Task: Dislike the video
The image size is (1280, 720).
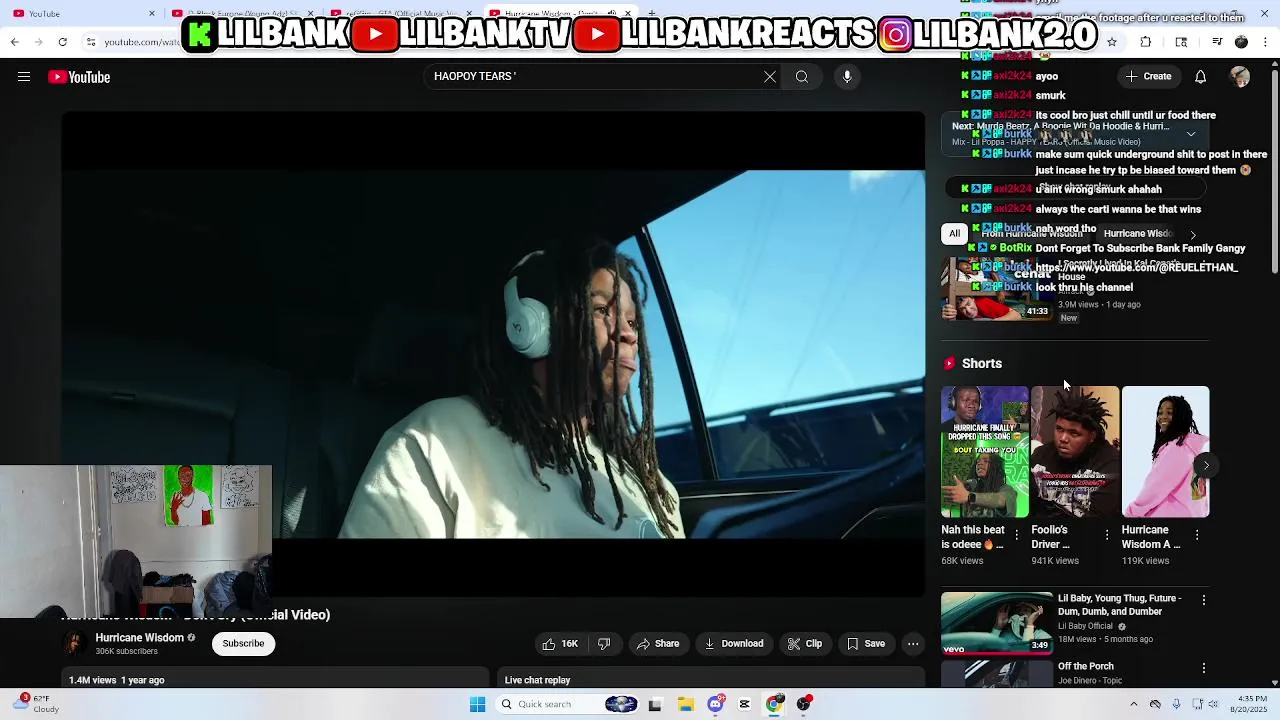Action: click(x=604, y=644)
